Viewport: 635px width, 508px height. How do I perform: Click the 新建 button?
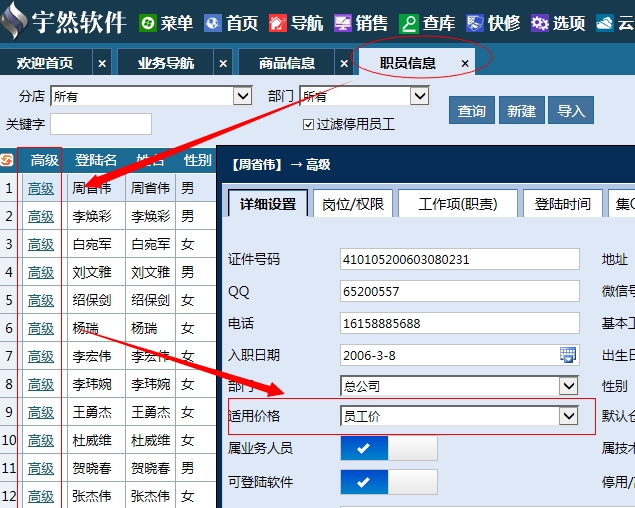coord(522,110)
